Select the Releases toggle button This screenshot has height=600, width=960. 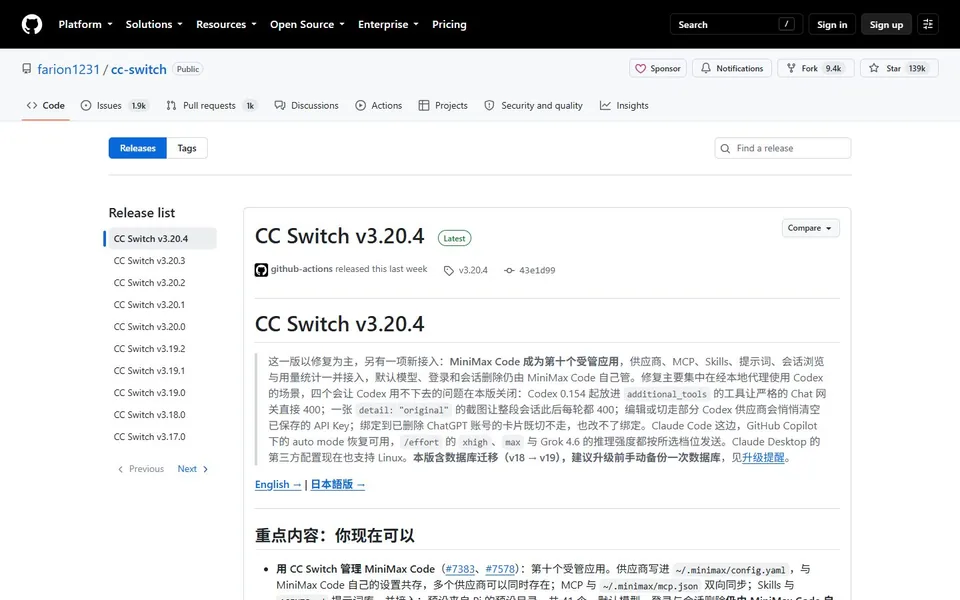138,148
